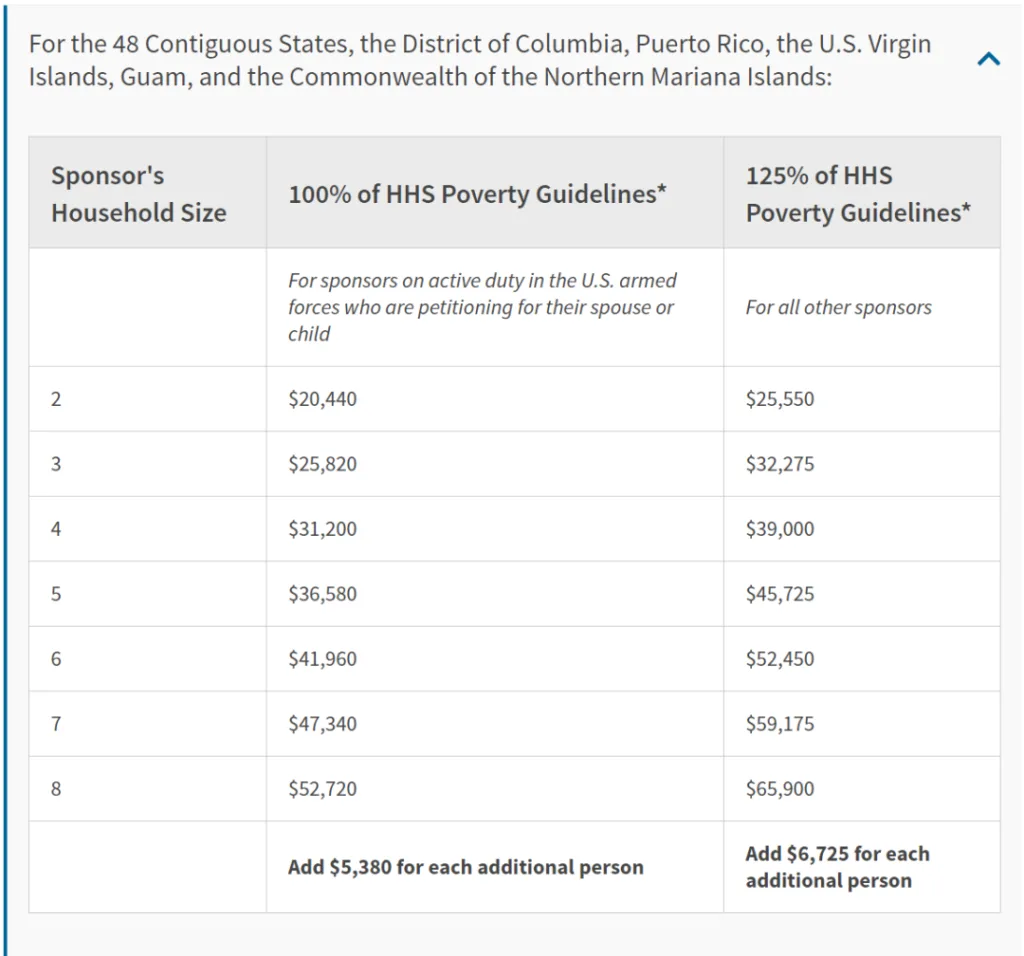Select the household size 8 row label
This screenshot has height=956, width=1024.
56,789
